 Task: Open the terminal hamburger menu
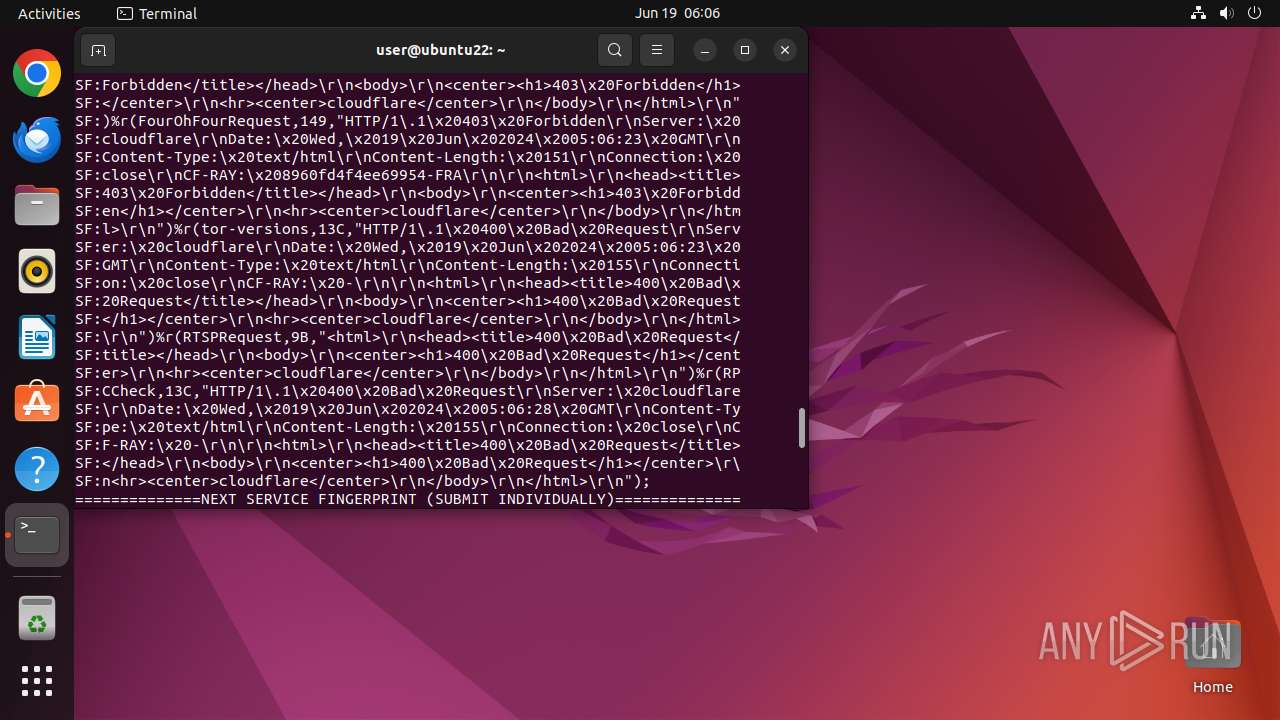[x=657, y=50]
